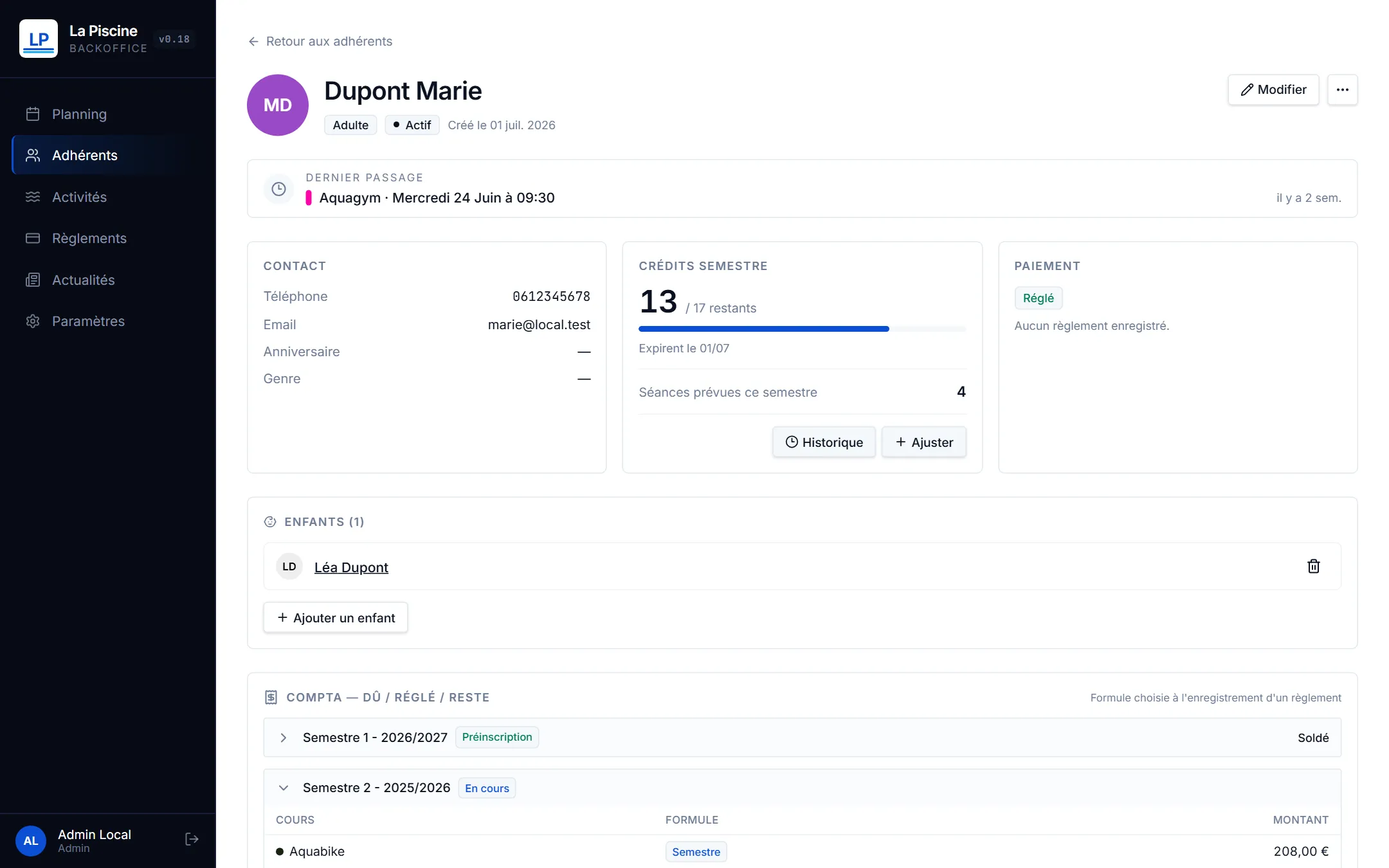The height and width of the screenshot is (868, 1389).
Task: Click the Préinscription badge
Action: point(497,737)
